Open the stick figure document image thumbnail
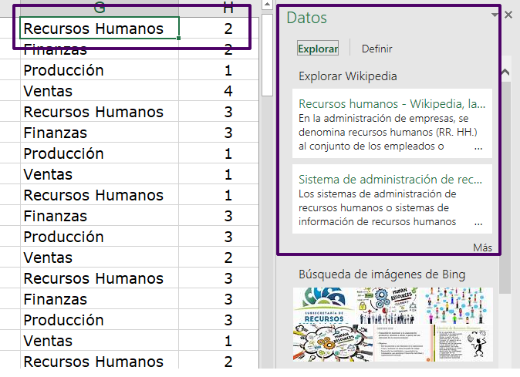520x377 pixels. click(464, 343)
